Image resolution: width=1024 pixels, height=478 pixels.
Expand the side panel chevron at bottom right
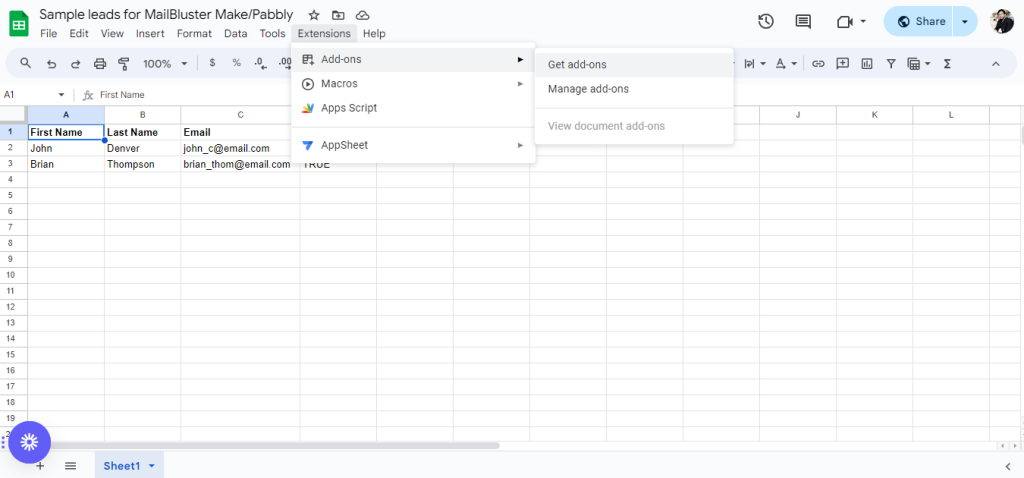click(x=1010, y=466)
